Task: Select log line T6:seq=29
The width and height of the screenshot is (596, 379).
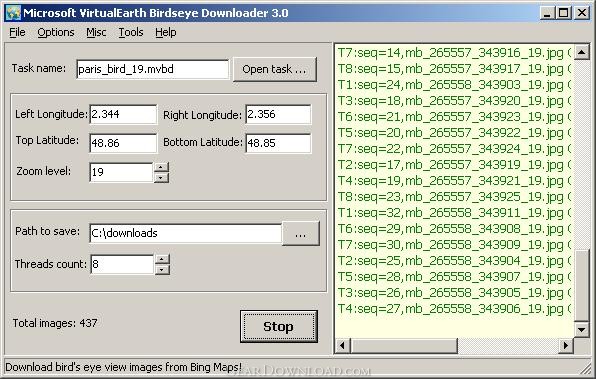Action: 454,228
